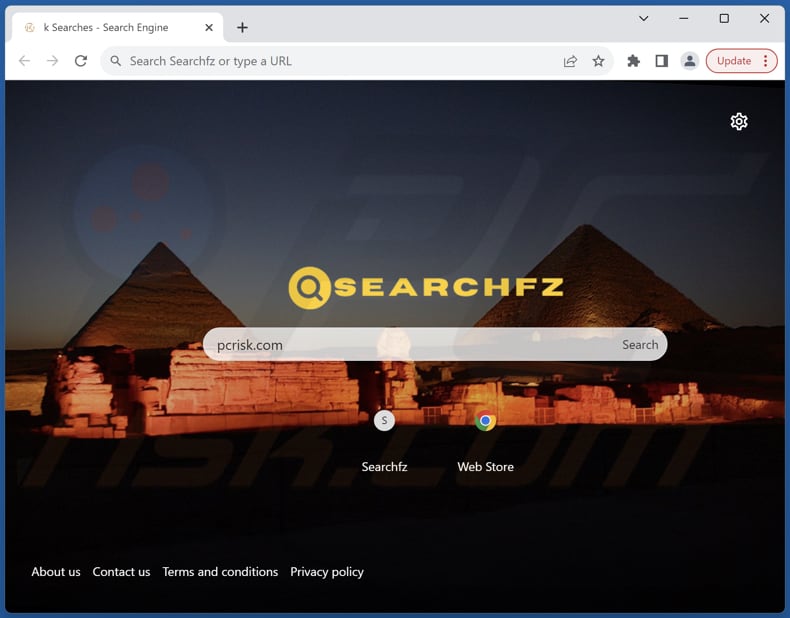This screenshot has height=618, width=790.
Task: Open the Contact us link
Action: pos(121,572)
